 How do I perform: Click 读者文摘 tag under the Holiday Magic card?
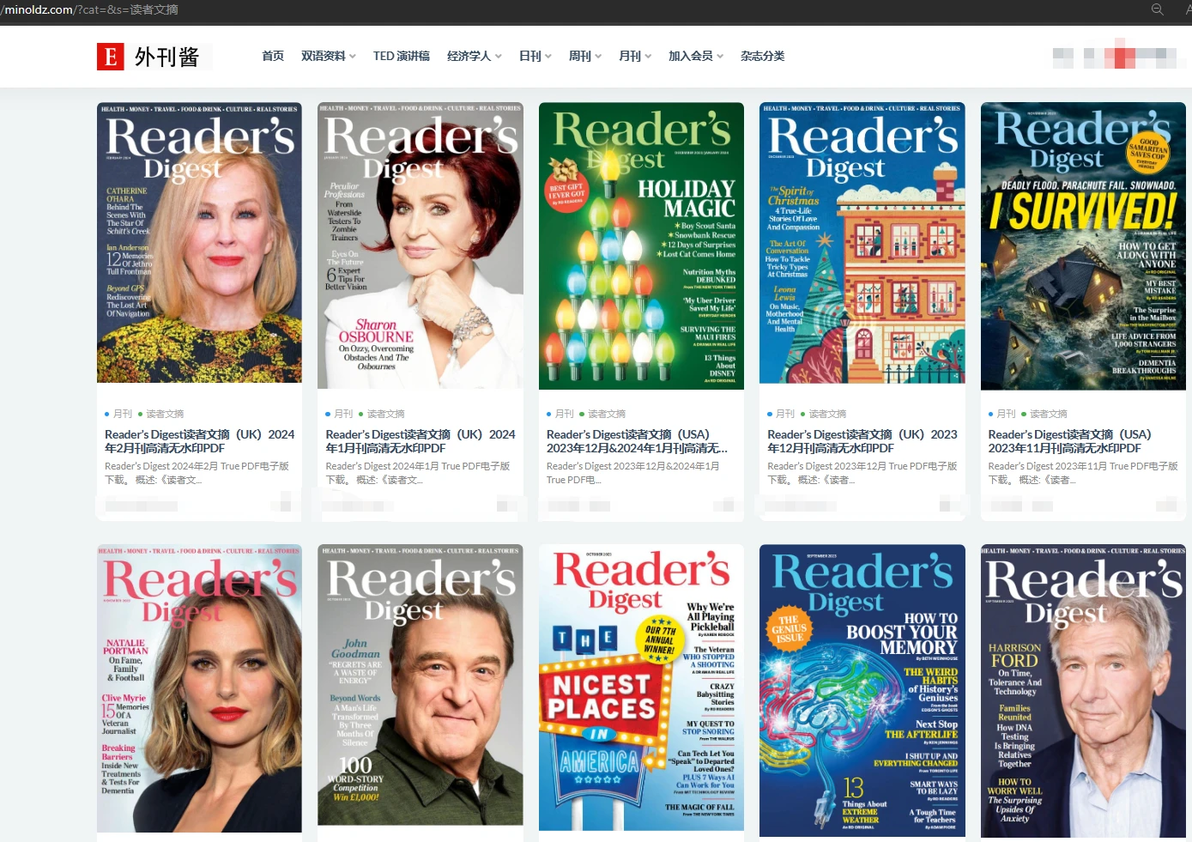click(x=607, y=413)
